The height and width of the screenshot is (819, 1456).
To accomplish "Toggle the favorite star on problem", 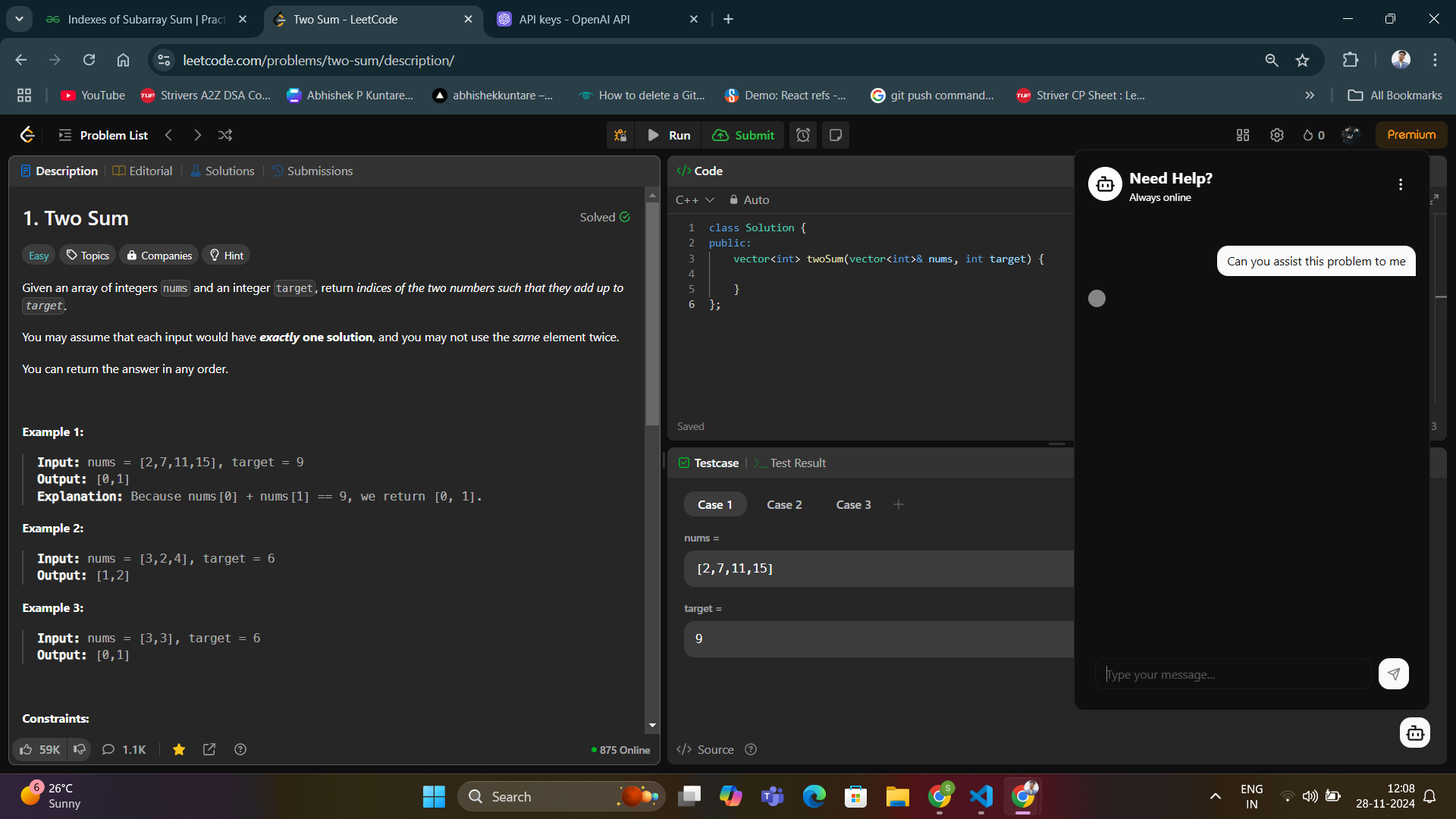I will (179, 749).
